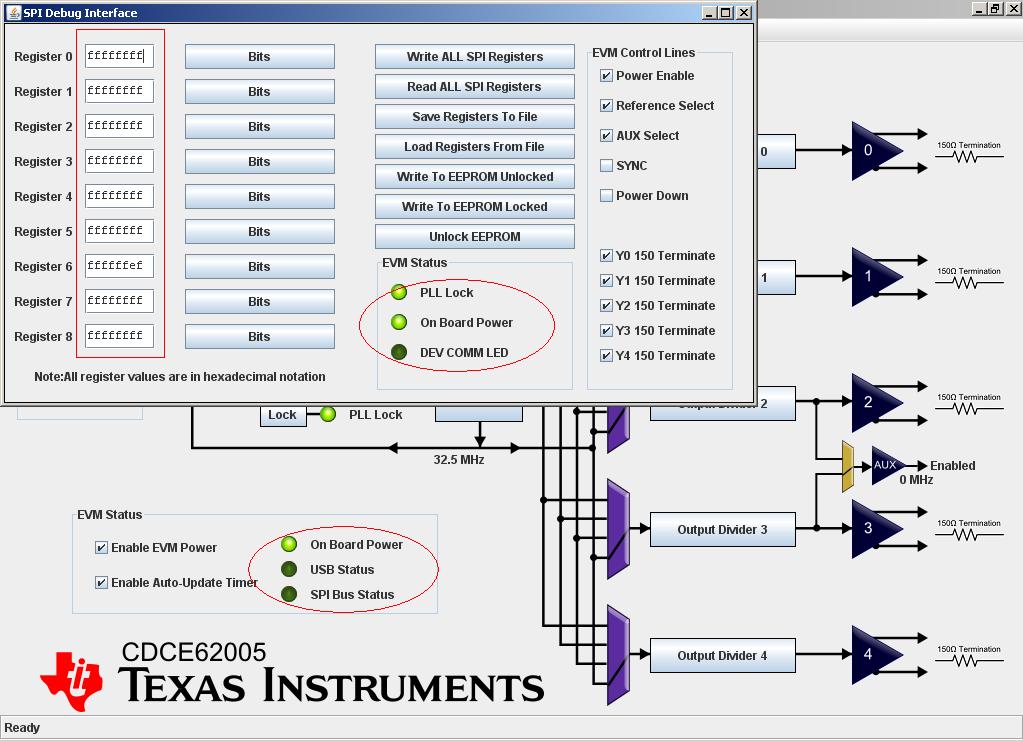
Task: Toggle Y2 150 Terminate checkbox
Action: (x=606, y=305)
